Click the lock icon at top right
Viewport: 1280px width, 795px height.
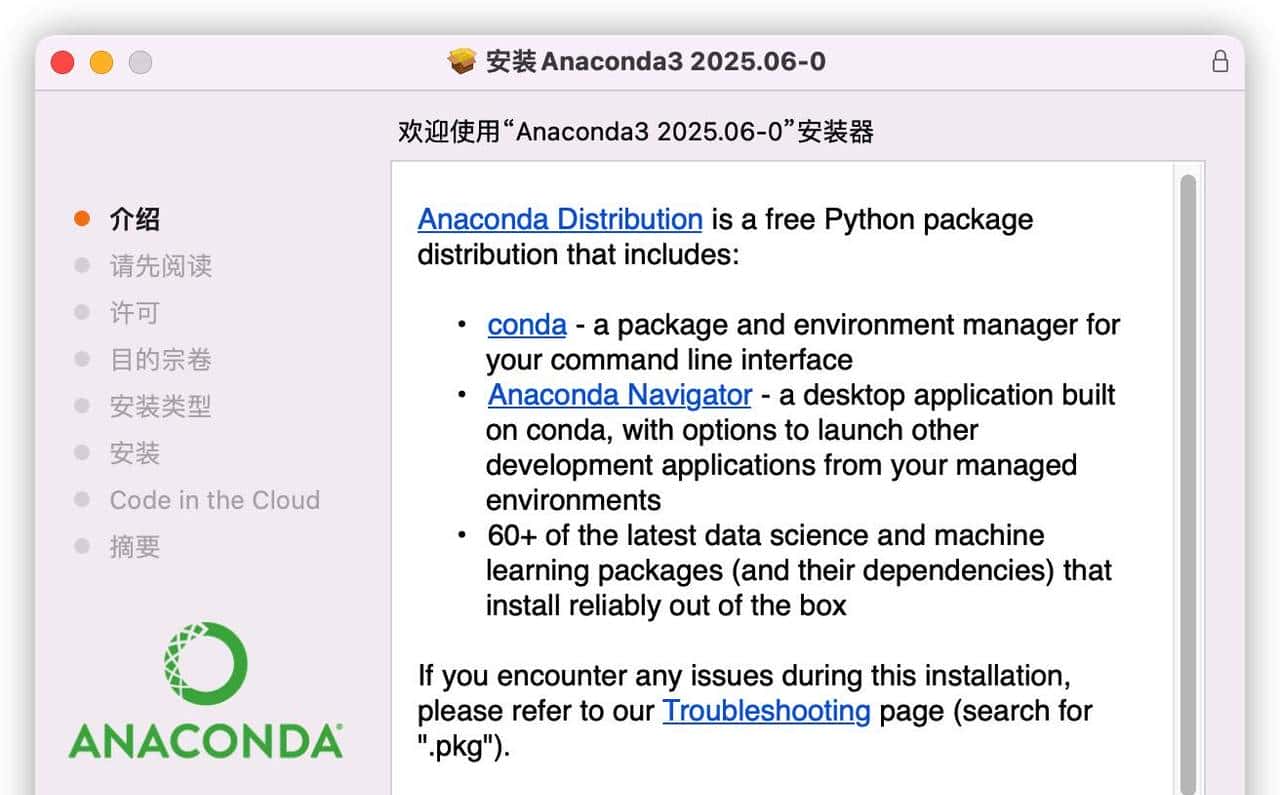(x=1220, y=61)
